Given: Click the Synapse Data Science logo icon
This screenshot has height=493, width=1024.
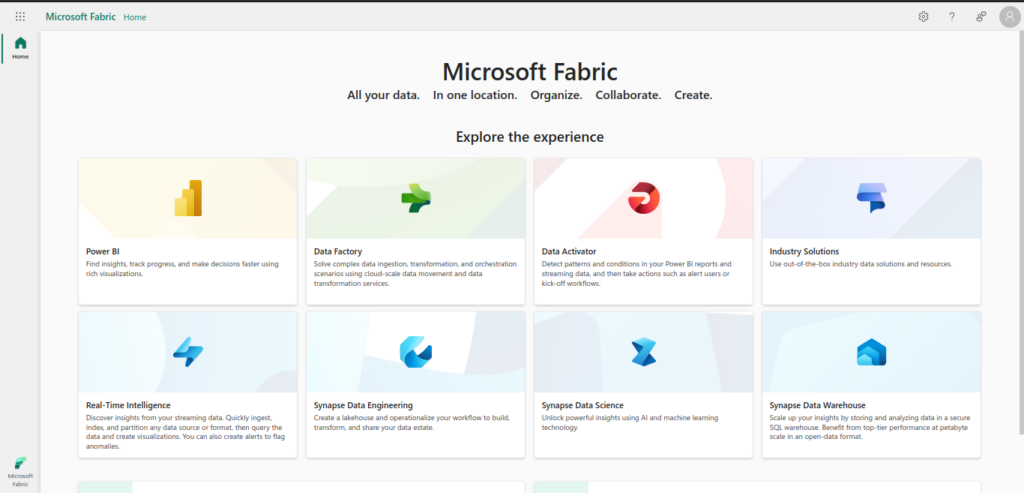Looking at the screenshot, I should (x=643, y=351).
